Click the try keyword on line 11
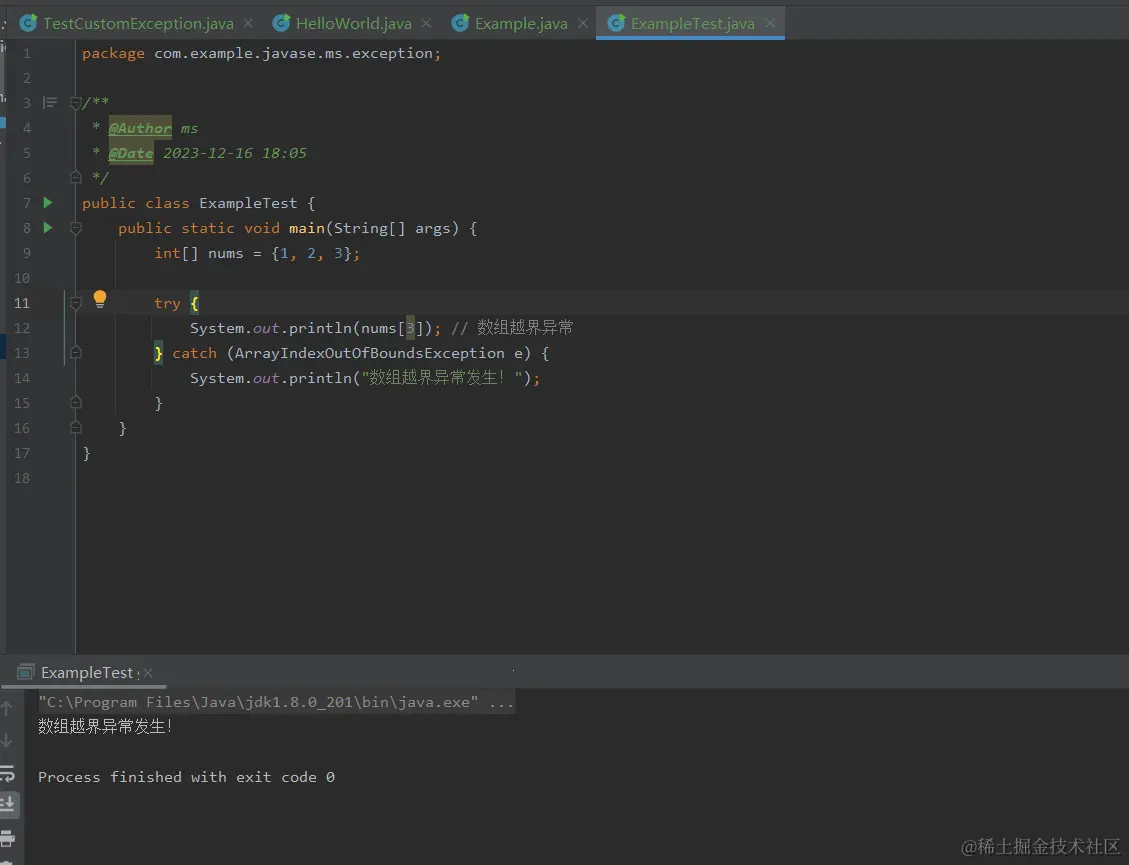The width and height of the screenshot is (1129, 865). pos(167,303)
